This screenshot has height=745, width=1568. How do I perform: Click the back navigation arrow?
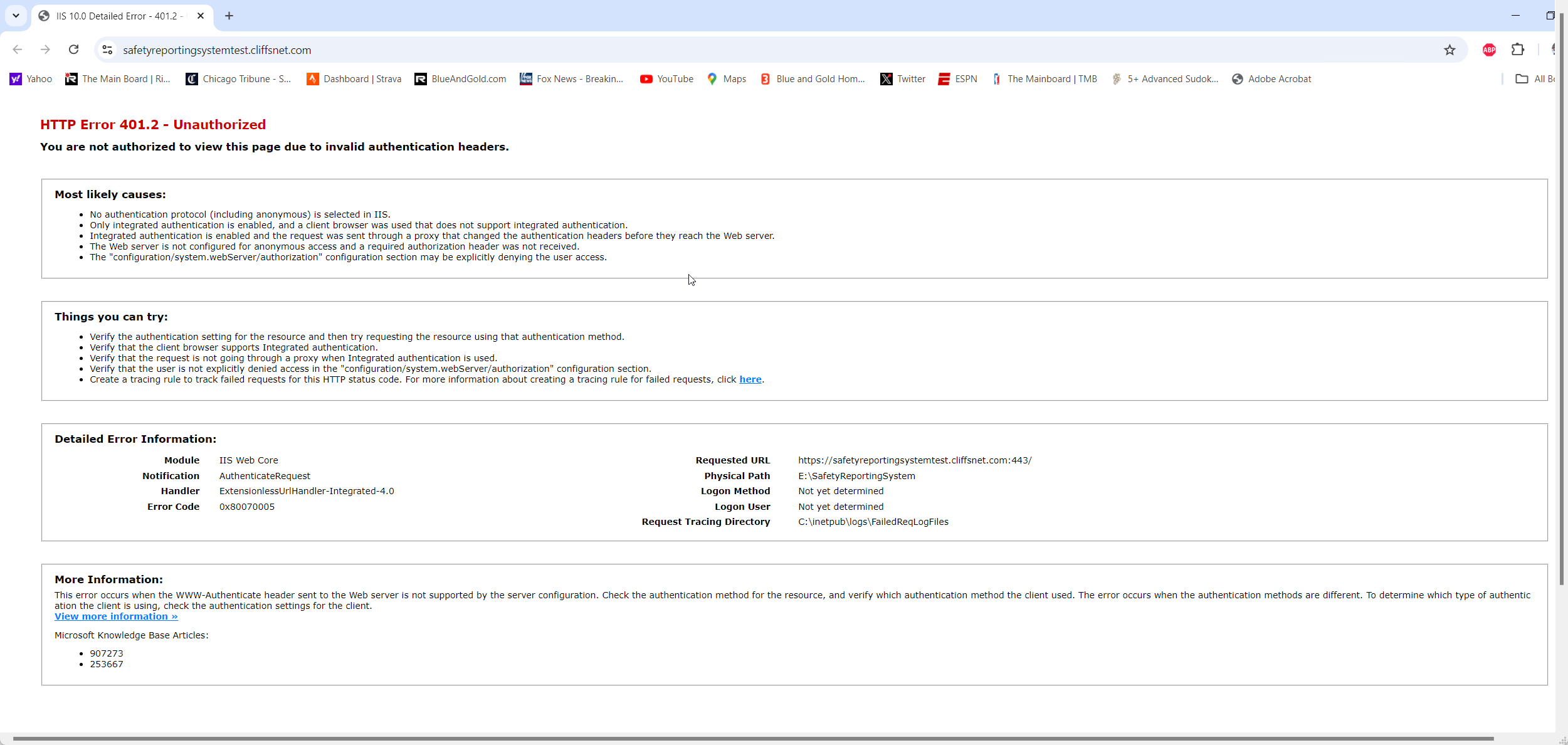(18, 50)
